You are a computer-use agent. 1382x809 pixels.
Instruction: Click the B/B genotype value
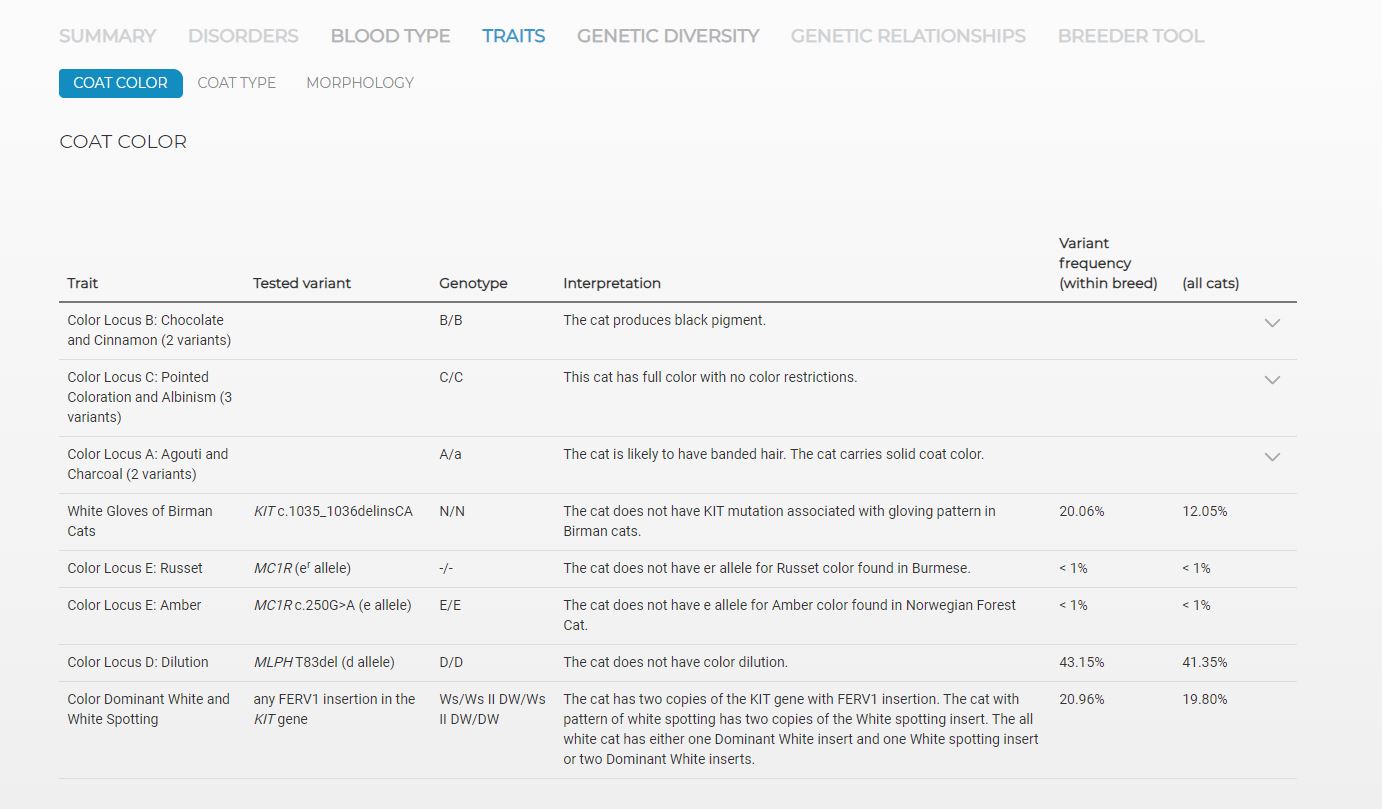tap(451, 320)
